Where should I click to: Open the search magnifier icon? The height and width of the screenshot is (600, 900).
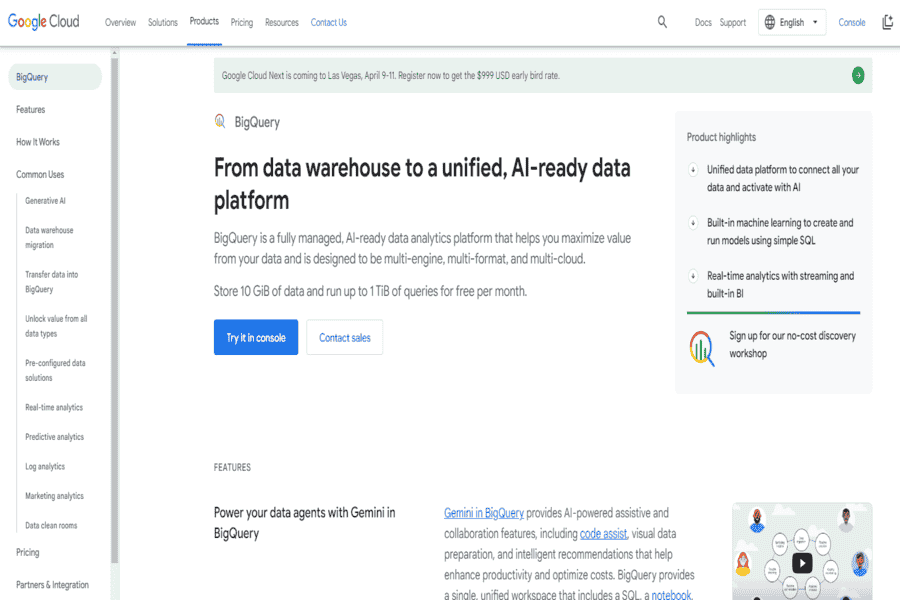(x=662, y=22)
